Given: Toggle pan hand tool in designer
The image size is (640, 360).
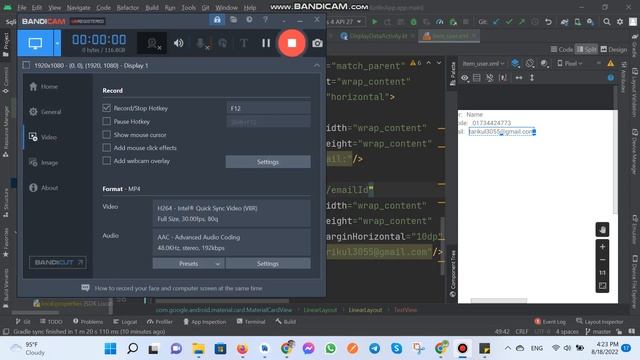Looking at the screenshot, I should coord(602,229).
